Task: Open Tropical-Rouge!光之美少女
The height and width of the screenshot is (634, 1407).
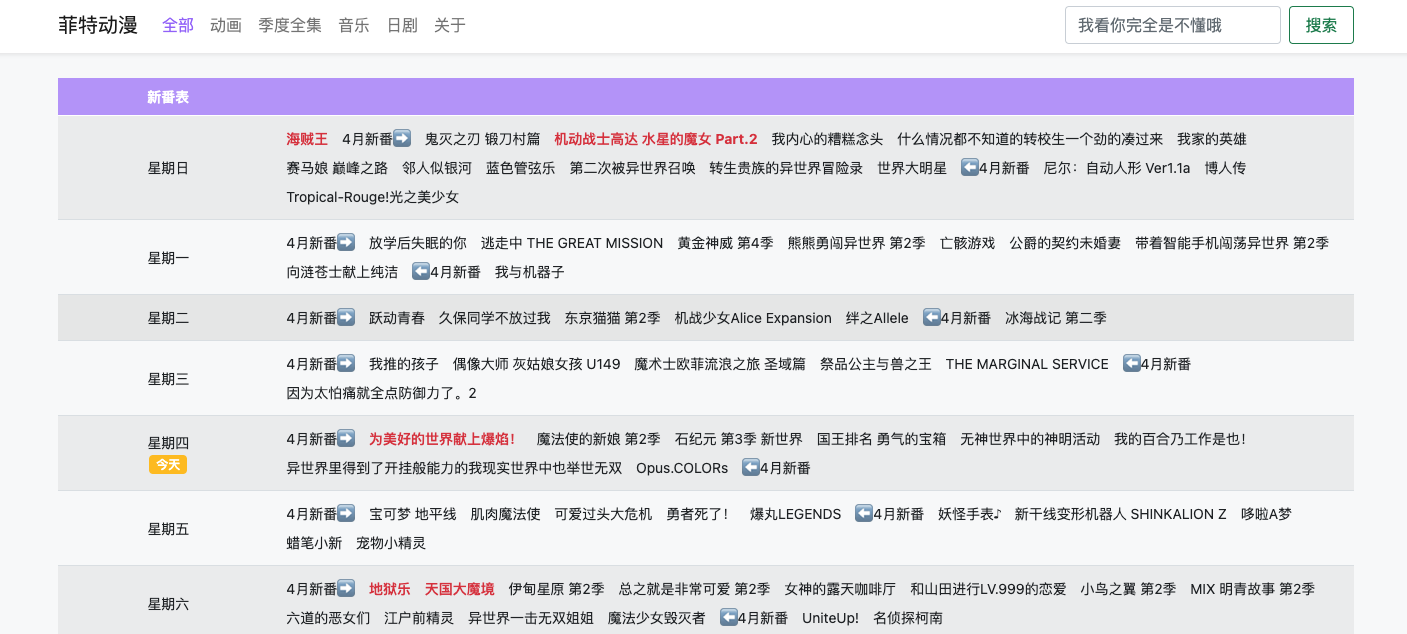Action: tap(373, 197)
